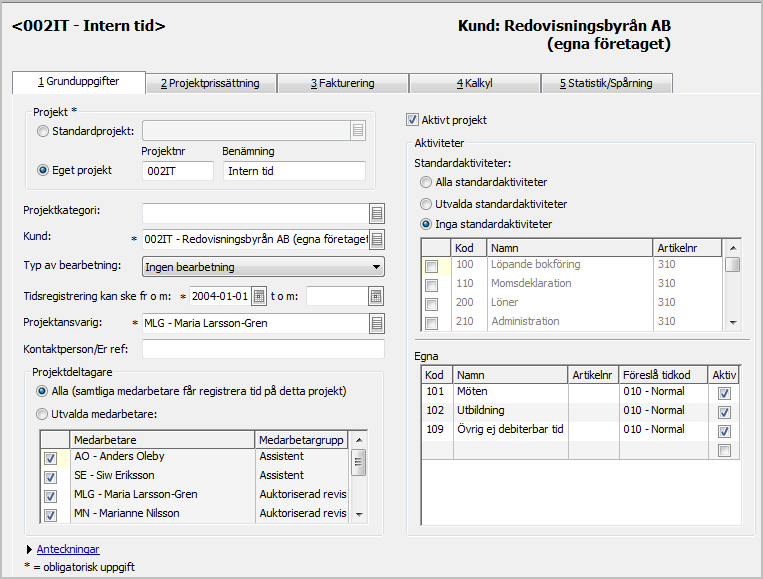Click the Assistent group cell for Siw Eriksson

pyautogui.click(x=302, y=475)
